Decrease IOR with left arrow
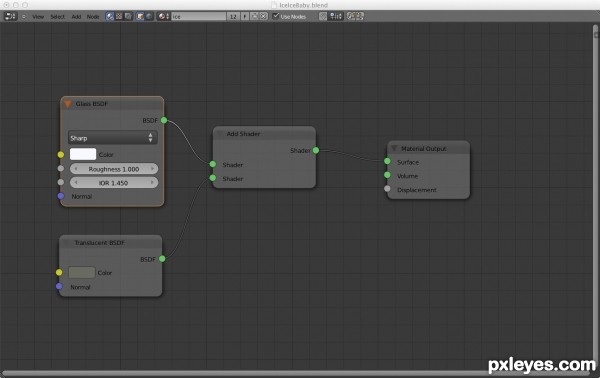This screenshot has height=378, width=600. point(76,182)
